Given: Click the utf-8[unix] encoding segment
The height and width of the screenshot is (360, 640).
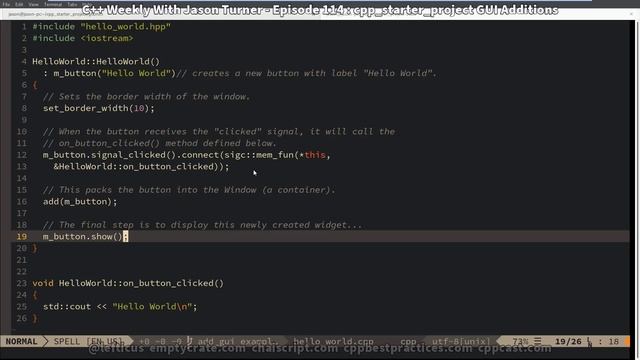Looking at the screenshot, I should 461,341.
